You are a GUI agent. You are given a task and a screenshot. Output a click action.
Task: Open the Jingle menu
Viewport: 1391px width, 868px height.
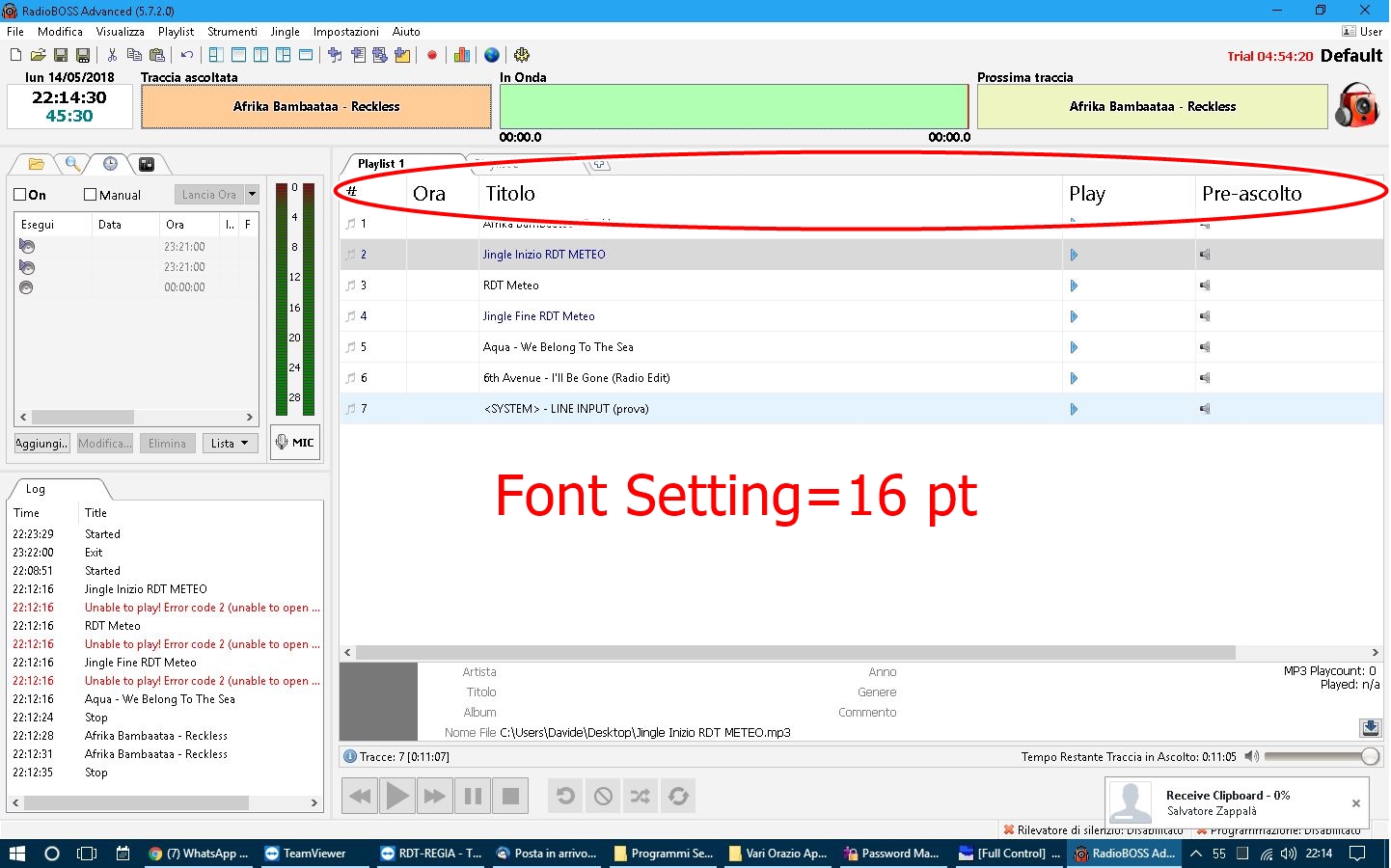pyautogui.click(x=286, y=32)
